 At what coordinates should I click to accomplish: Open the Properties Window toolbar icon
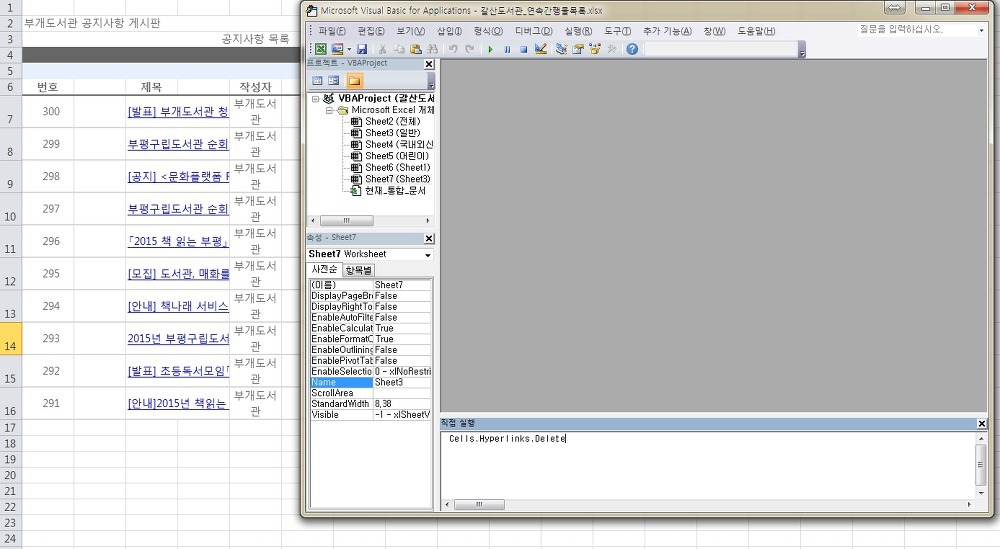click(x=578, y=49)
